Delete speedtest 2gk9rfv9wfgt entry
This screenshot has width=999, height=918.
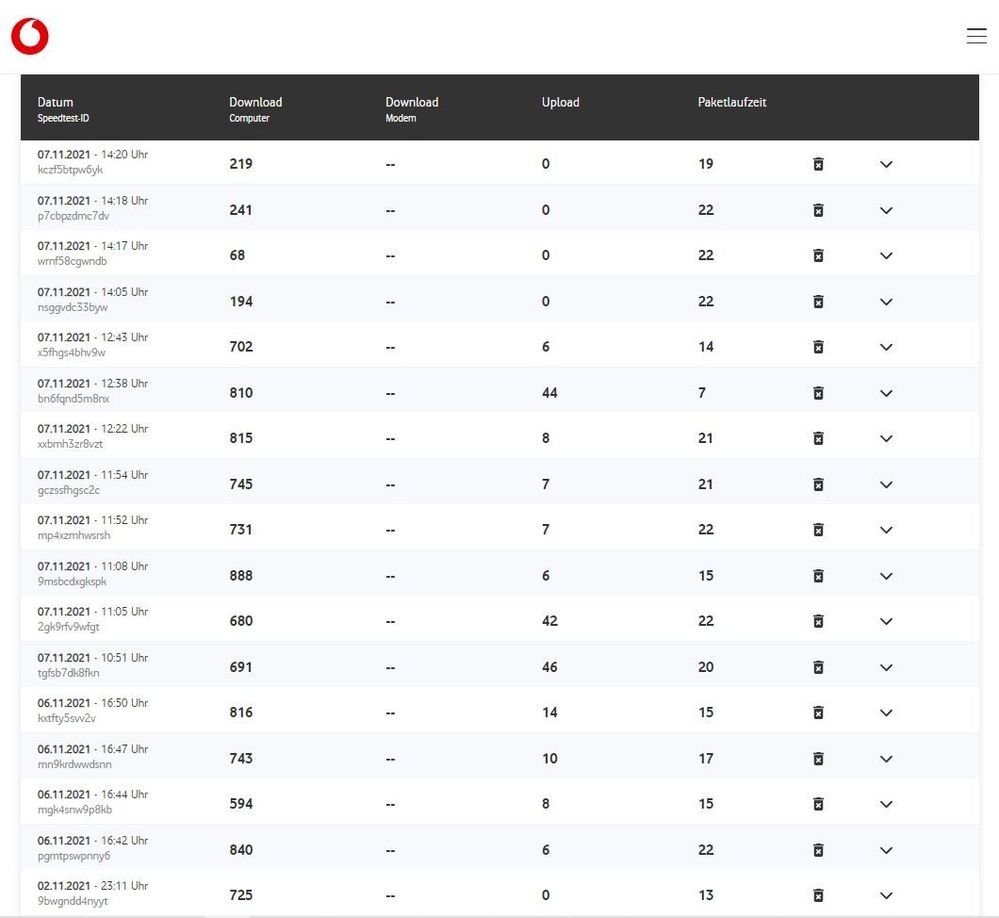[819, 621]
